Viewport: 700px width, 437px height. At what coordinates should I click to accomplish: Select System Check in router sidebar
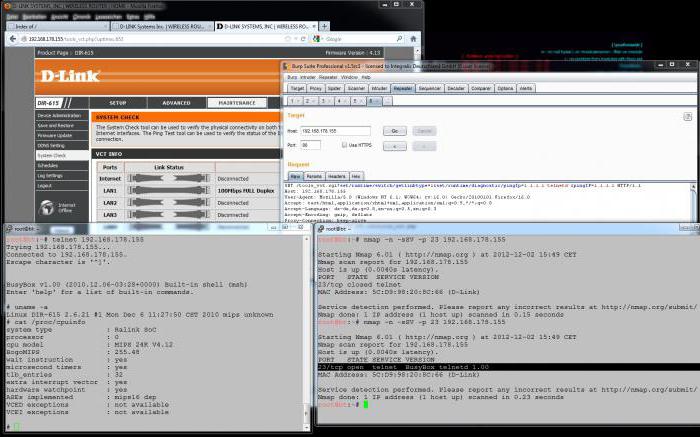click(62, 155)
